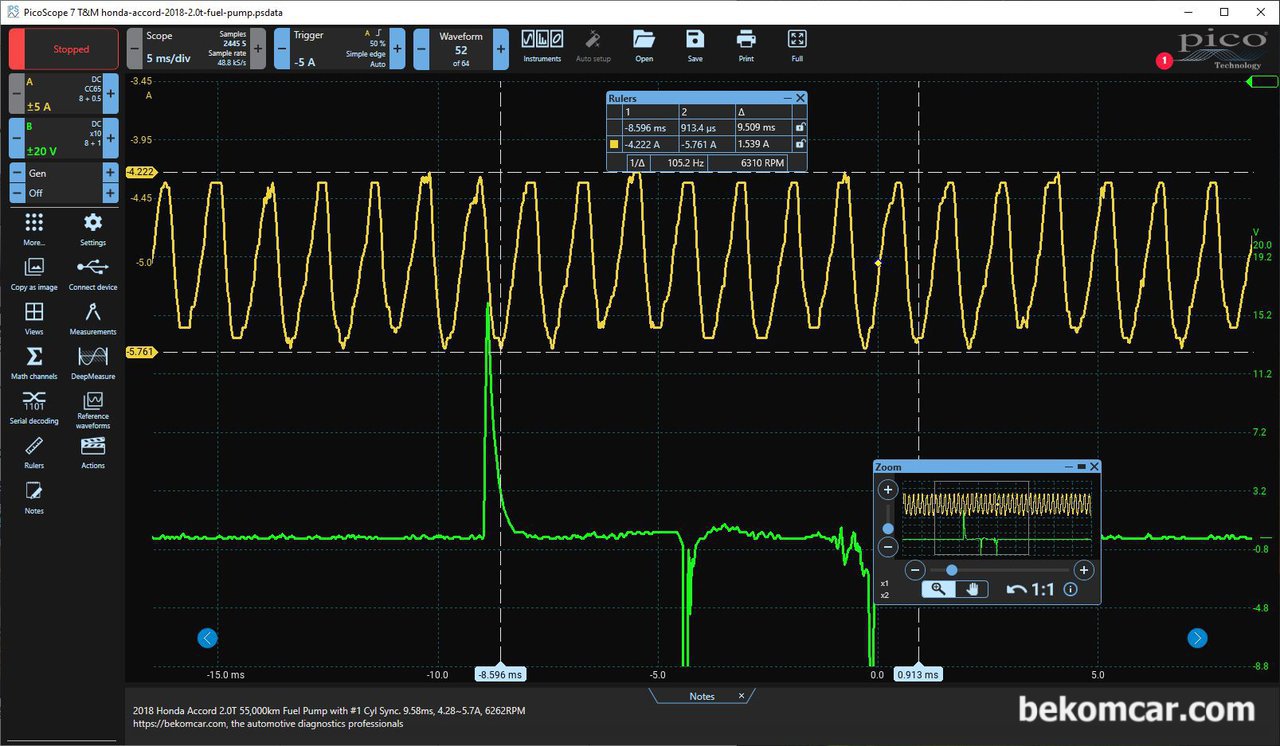Open a file with the Open icon

[644, 46]
